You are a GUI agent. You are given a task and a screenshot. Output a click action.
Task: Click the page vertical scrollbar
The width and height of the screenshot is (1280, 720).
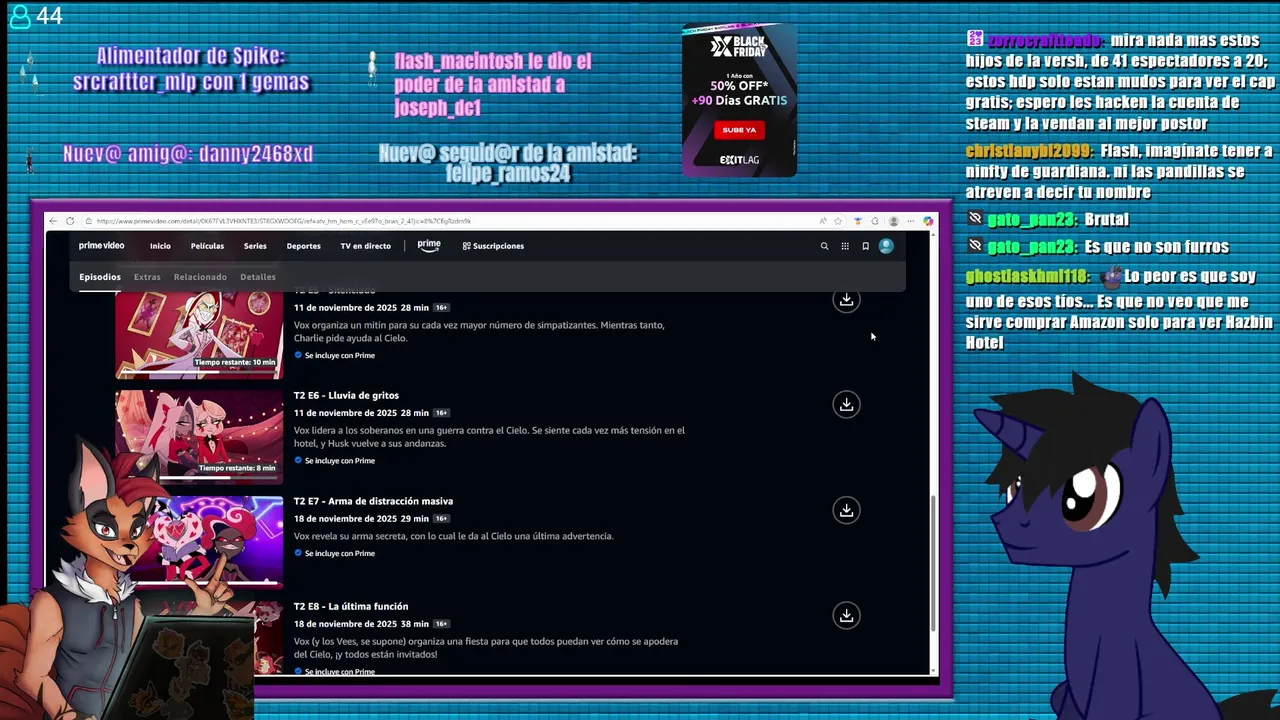pos(933,563)
